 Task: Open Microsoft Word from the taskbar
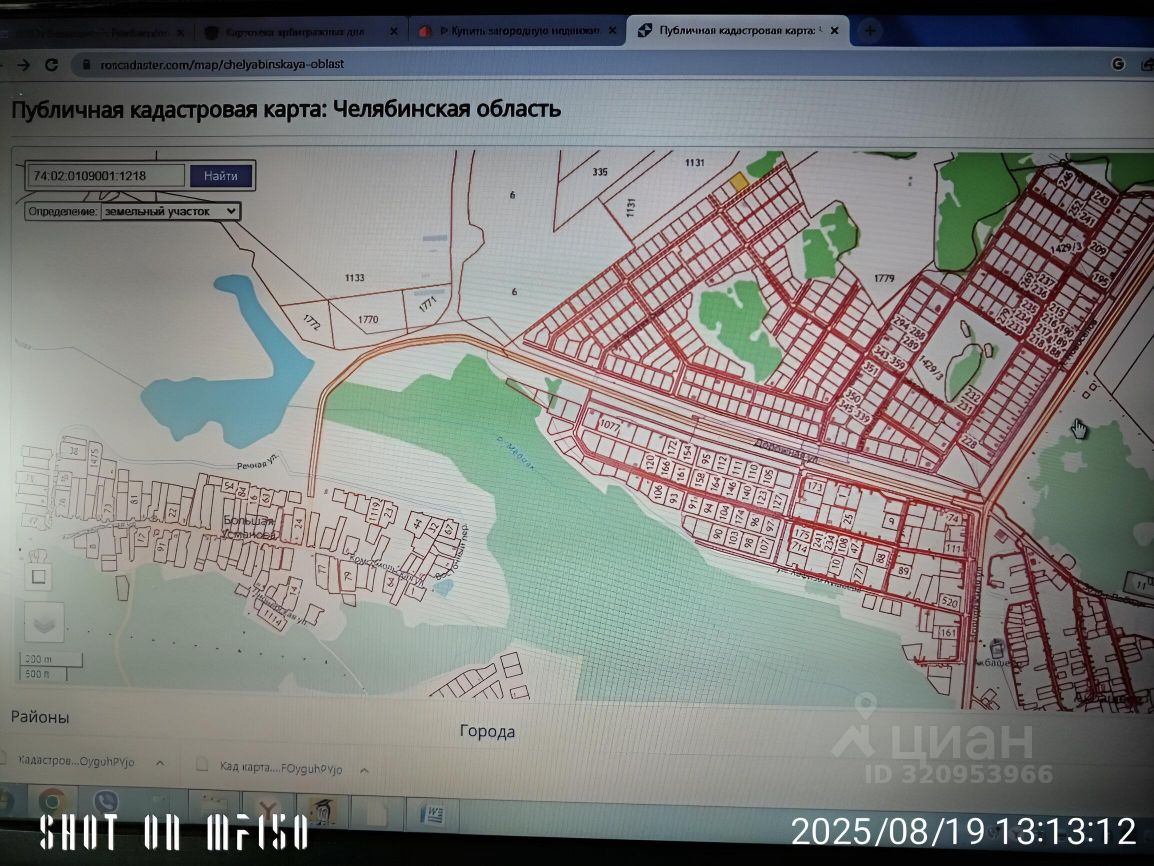tap(435, 814)
